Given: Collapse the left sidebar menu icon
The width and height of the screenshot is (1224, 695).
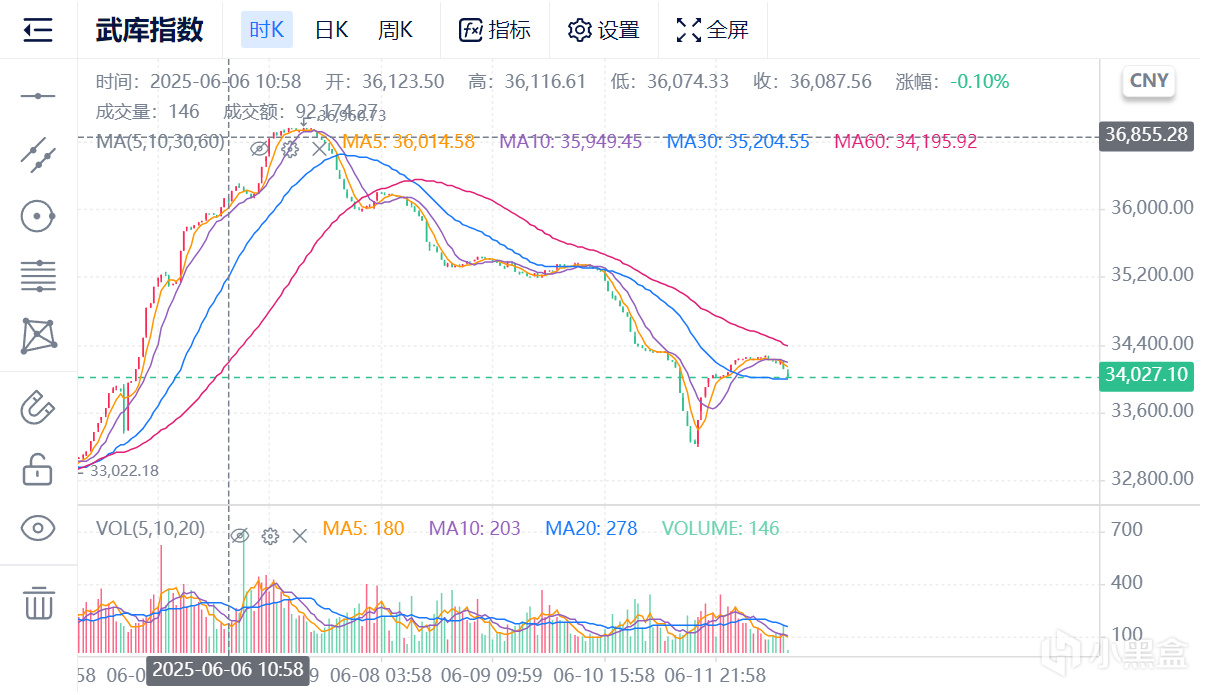Looking at the screenshot, I should point(38,30).
